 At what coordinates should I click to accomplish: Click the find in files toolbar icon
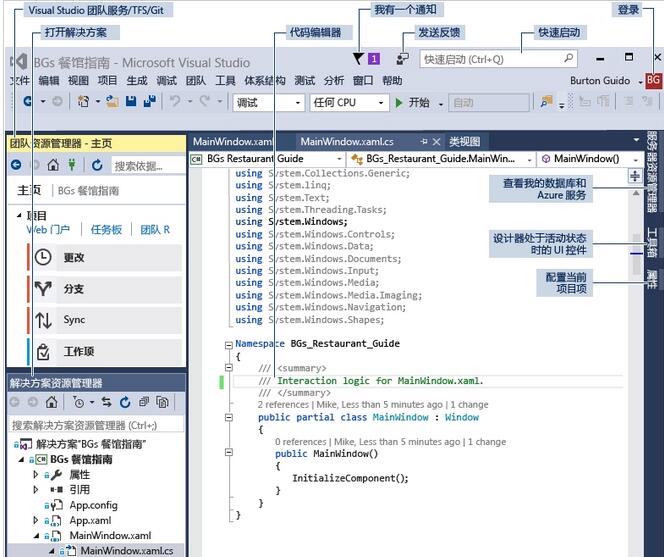point(546,102)
